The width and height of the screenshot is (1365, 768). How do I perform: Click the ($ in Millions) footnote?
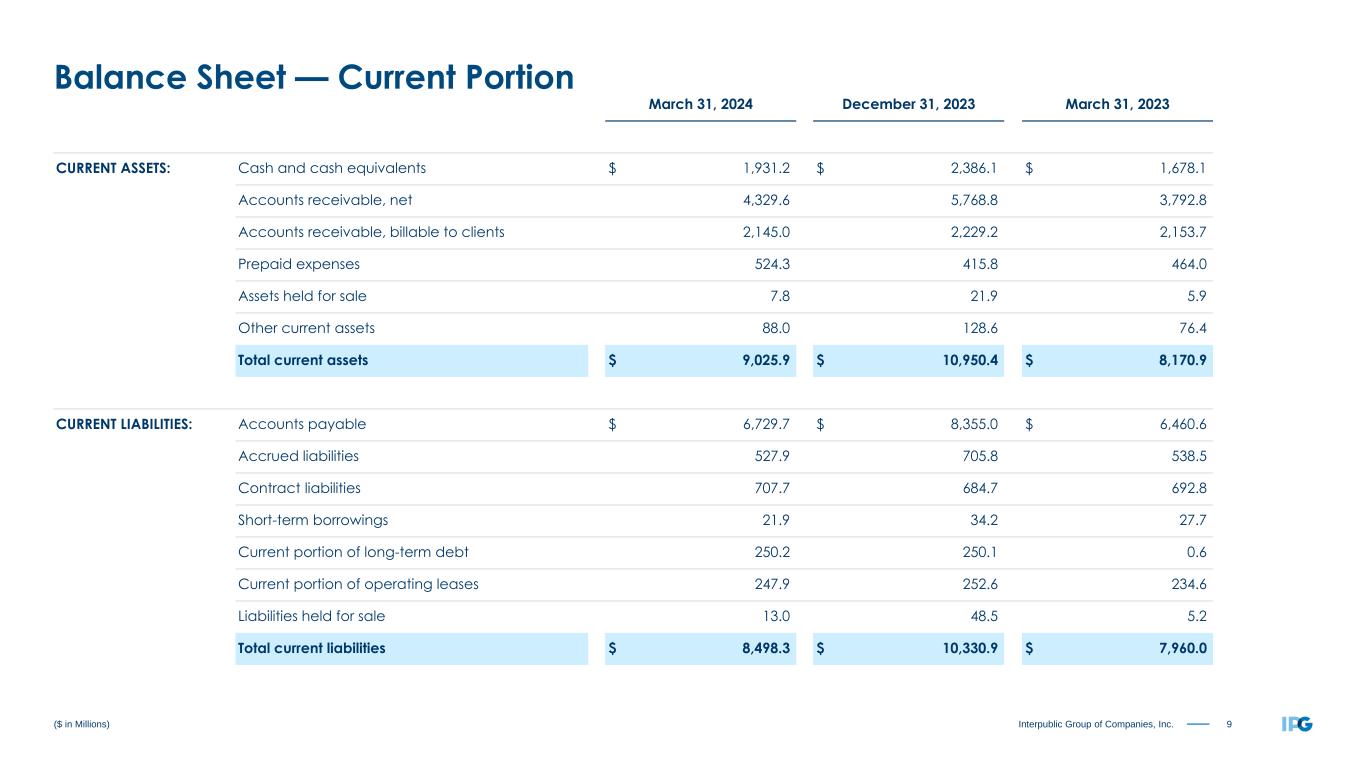(81, 724)
